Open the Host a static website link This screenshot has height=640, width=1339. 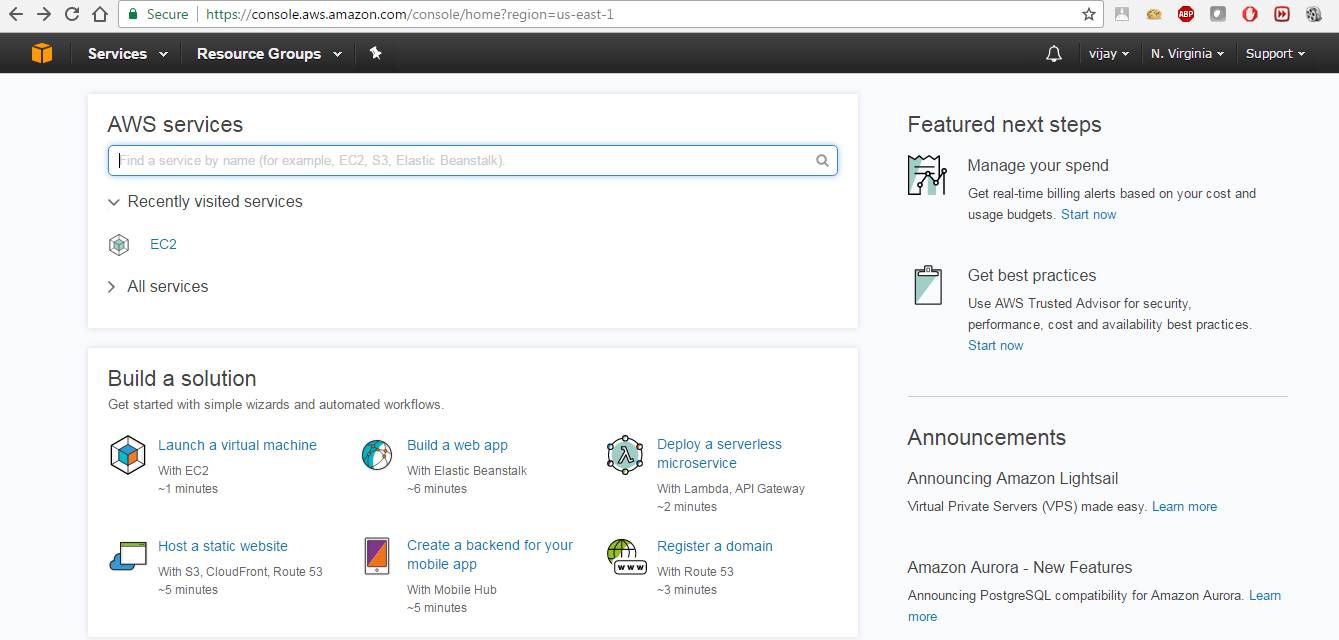coord(223,546)
